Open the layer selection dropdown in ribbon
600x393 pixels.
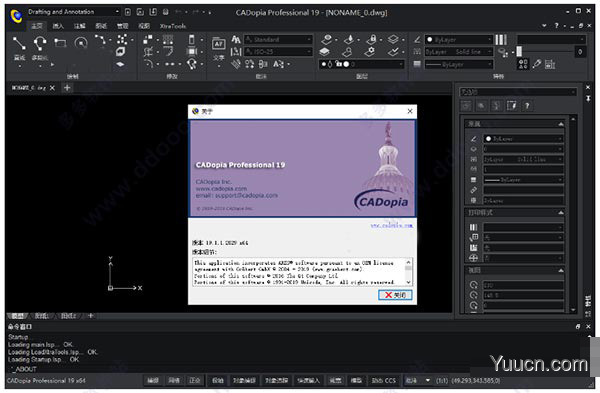pyautogui.click(x=362, y=64)
